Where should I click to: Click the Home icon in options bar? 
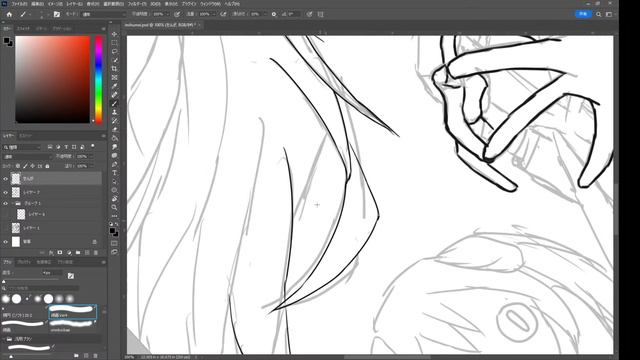click(9, 14)
